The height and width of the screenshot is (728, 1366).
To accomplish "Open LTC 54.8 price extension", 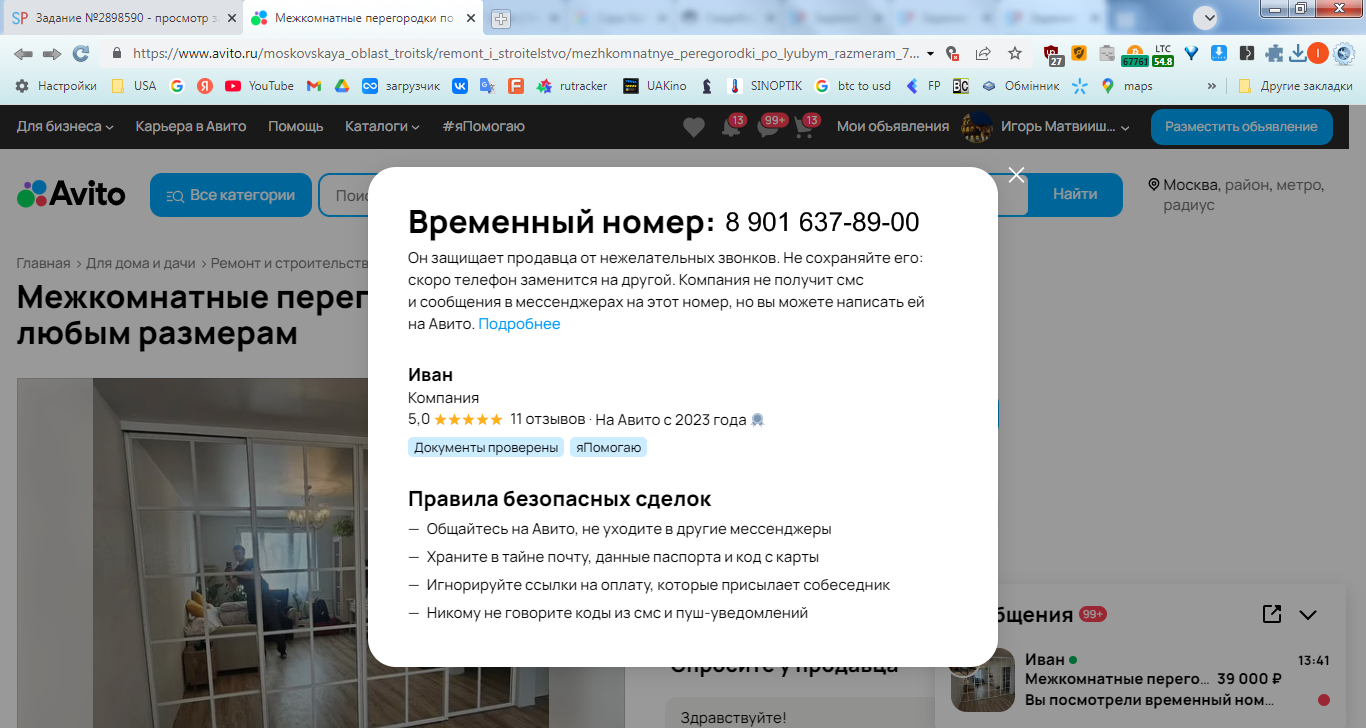I will pyautogui.click(x=1162, y=54).
